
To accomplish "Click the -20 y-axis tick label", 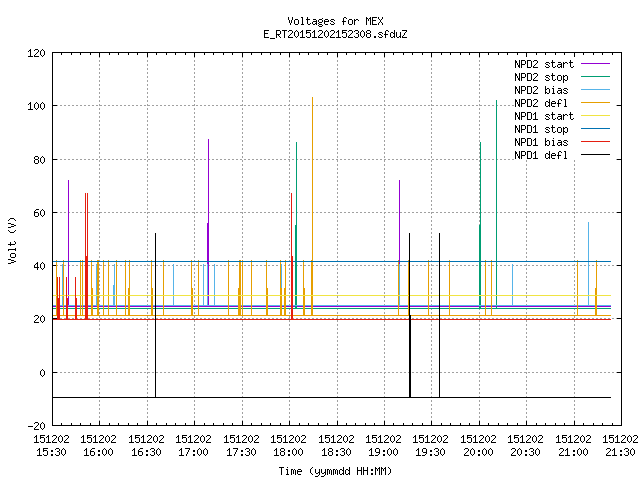I will point(36,426).
